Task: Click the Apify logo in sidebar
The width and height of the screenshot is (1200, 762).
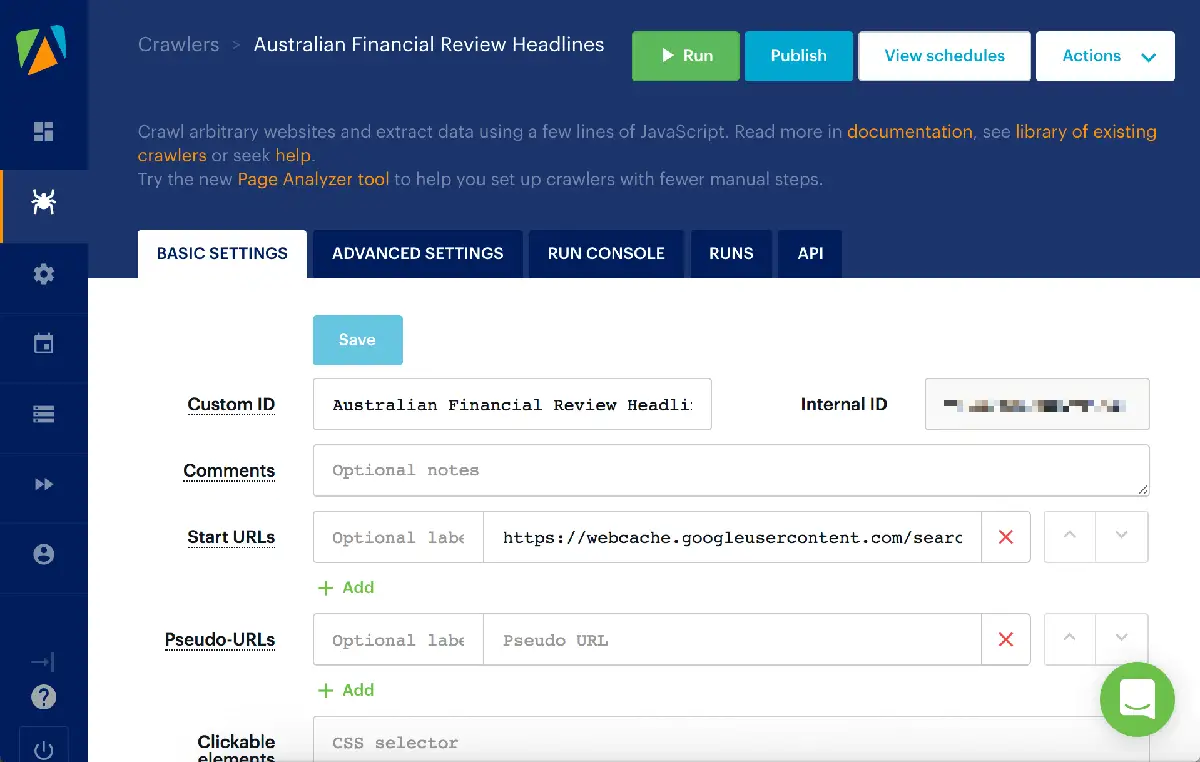Action: tap(42, 48)
